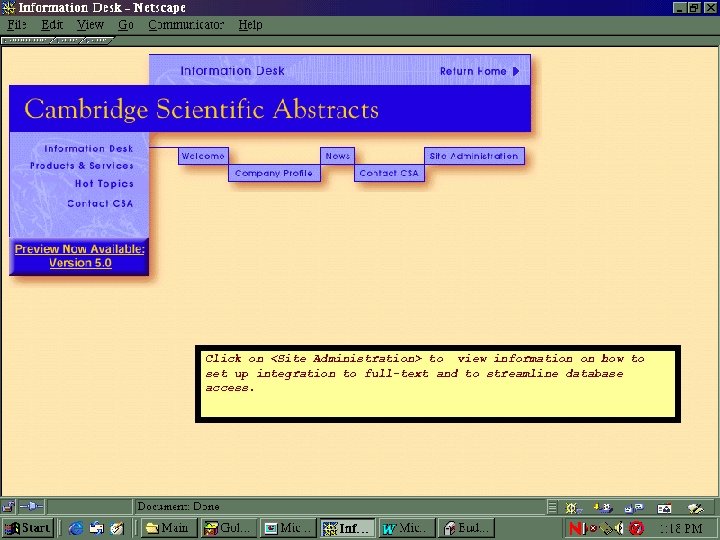Click the security lock icon in status bar
Screen dimensions: 720x540
click(x=8, y=506)
